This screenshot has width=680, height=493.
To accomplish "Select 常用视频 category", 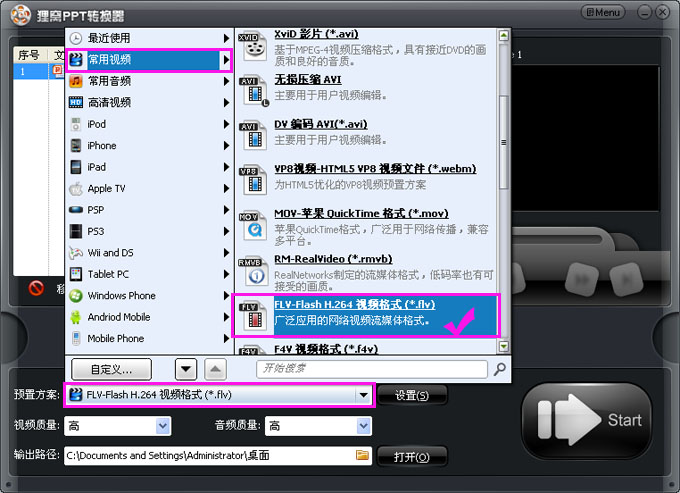I will (149, 59).
